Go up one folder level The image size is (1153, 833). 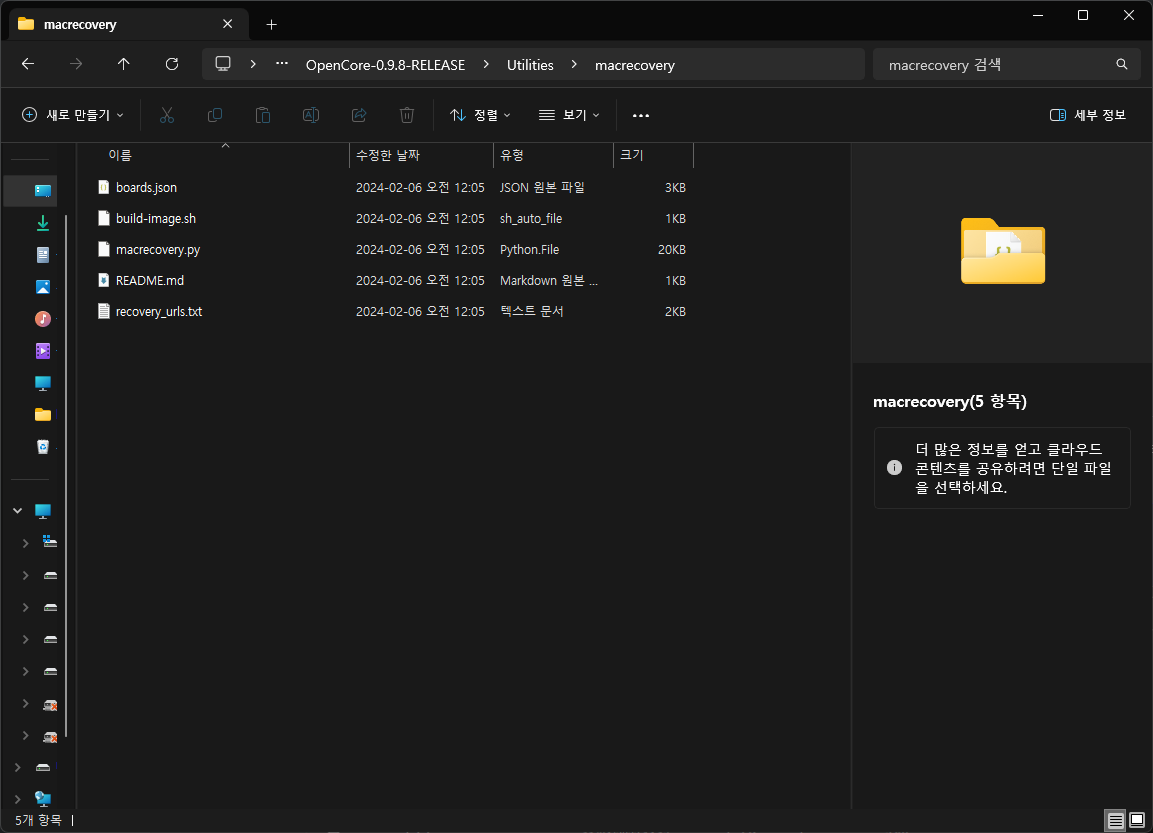coord(124,65)
